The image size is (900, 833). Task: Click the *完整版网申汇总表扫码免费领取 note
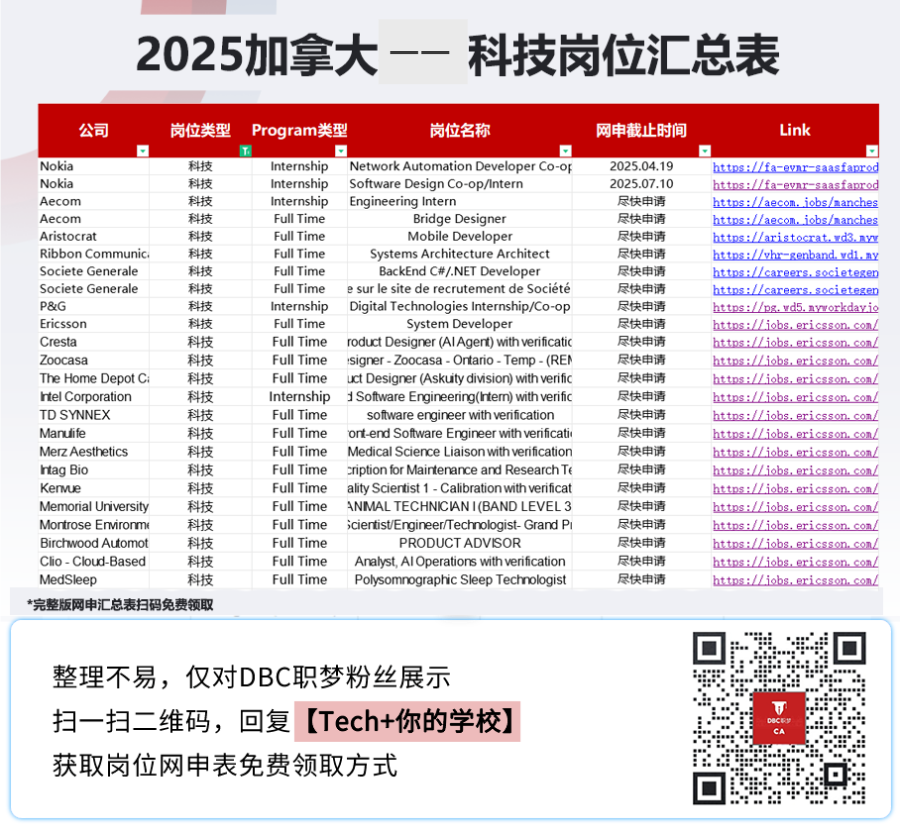pos(120,605)
